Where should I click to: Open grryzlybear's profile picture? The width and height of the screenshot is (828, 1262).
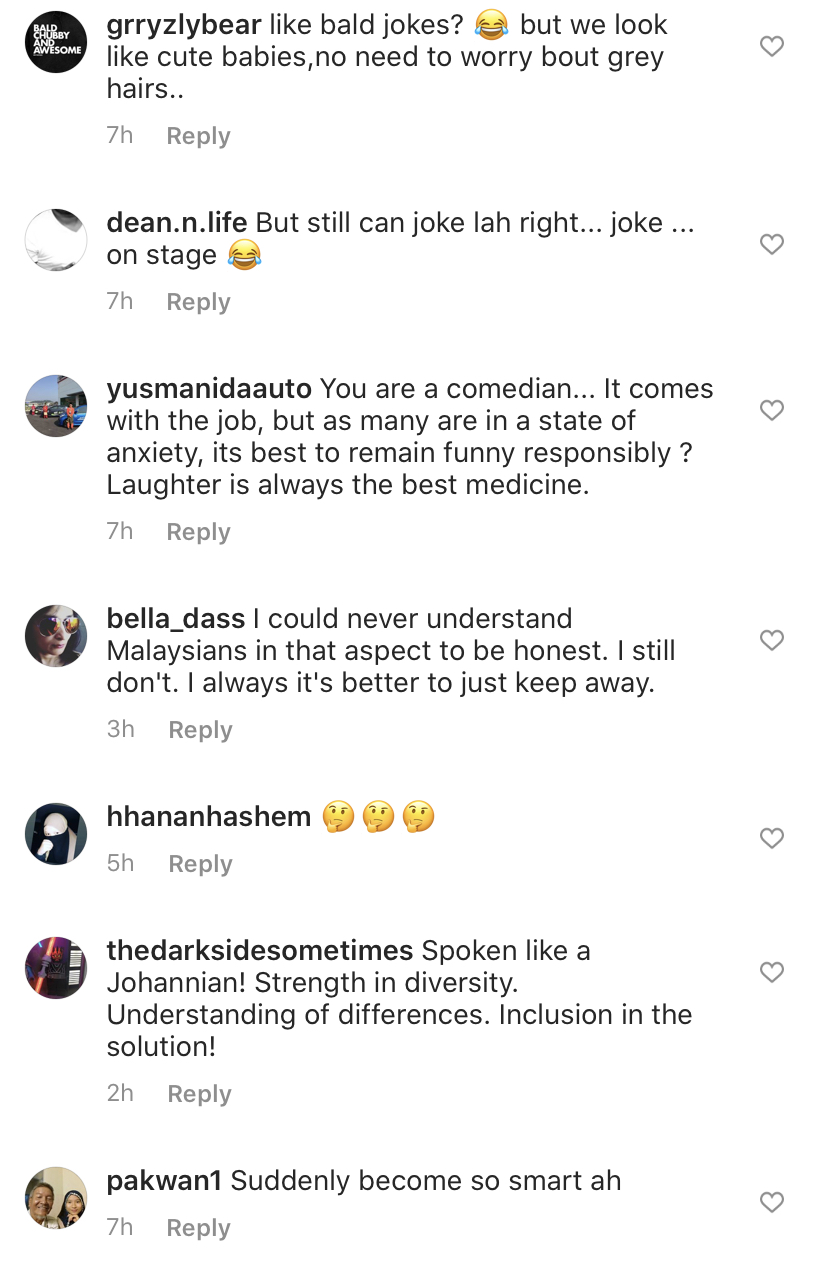pos(56,42)
